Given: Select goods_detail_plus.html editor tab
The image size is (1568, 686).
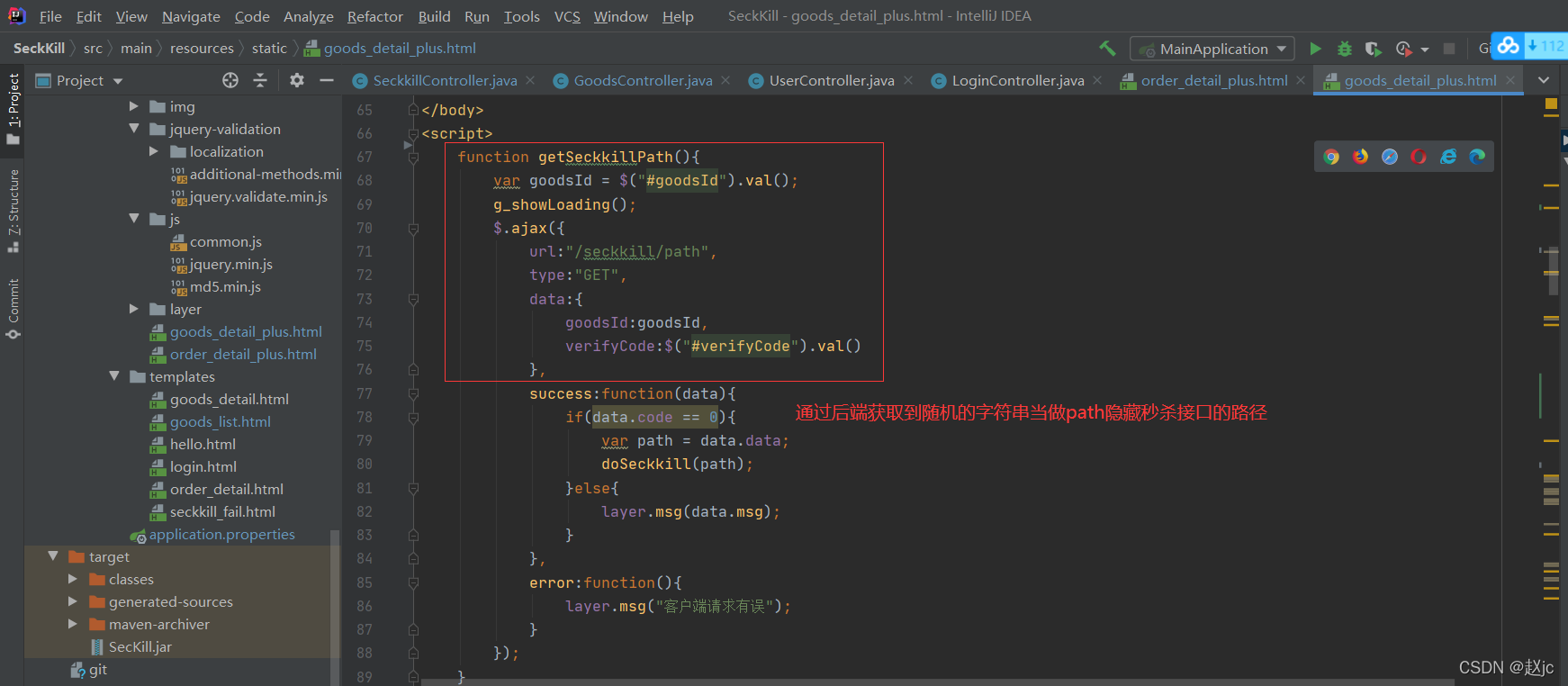Looking at the screenshot, I should (x=1419, y=80).
